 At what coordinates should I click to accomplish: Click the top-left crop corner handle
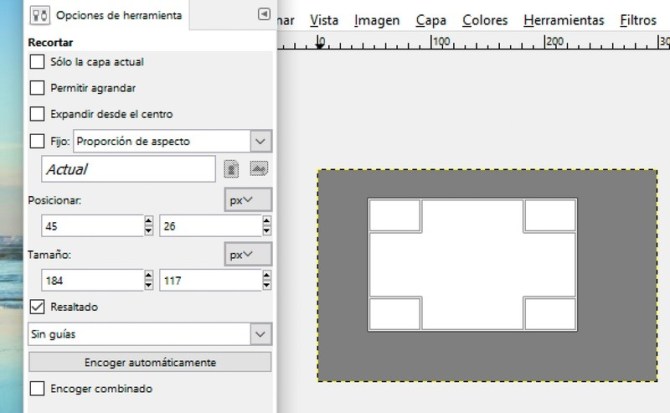pyautogui.click(x=394, y=215)
